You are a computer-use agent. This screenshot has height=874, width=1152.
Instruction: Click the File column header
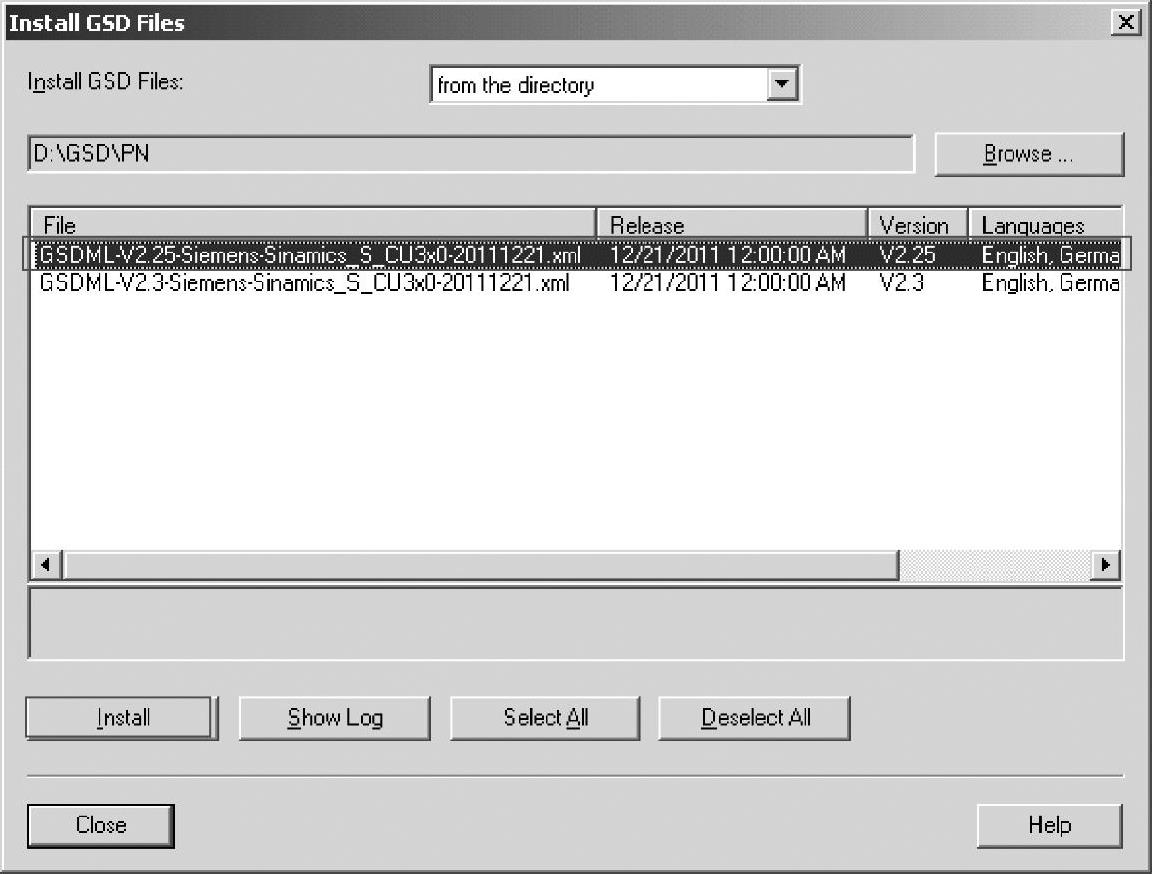pyautogui.click(x=313, y=224)
